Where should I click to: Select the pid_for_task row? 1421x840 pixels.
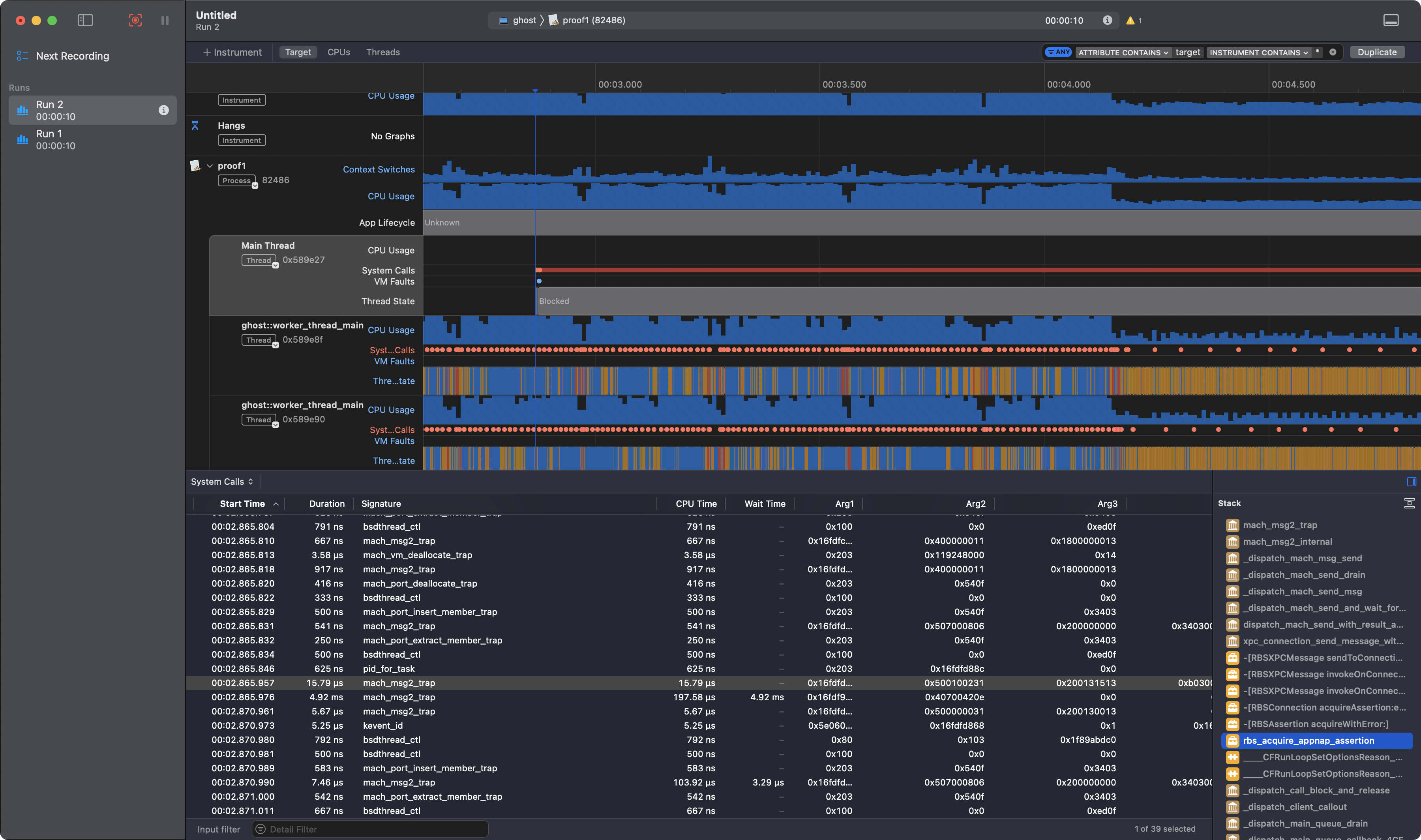(699, 669)
